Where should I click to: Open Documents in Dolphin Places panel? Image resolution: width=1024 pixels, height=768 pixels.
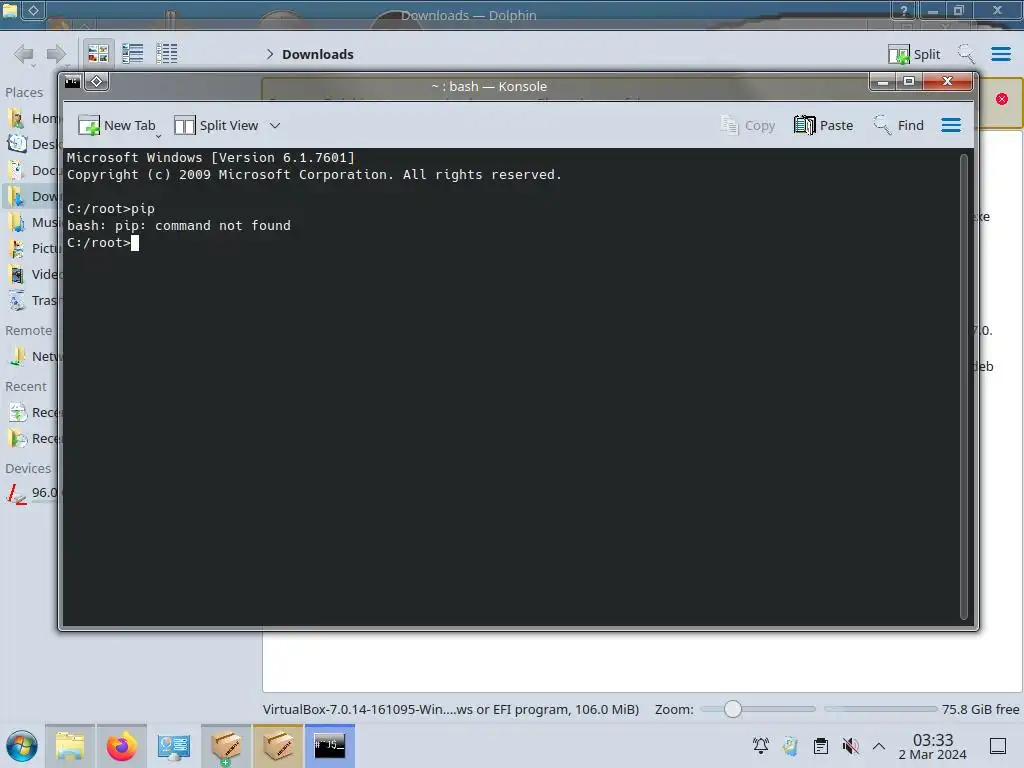(33, 170)
